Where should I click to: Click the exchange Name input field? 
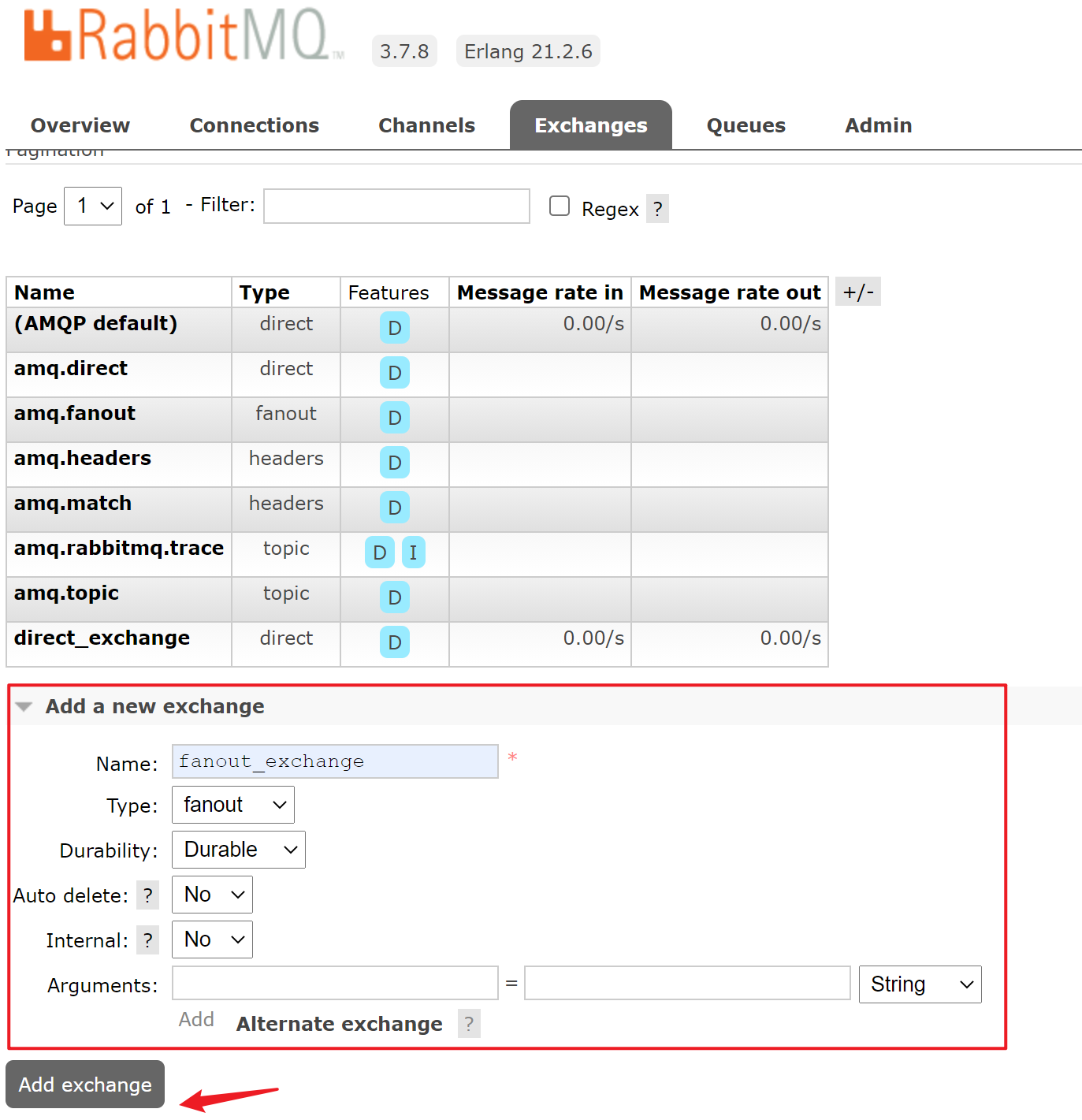tap(335, 761)
